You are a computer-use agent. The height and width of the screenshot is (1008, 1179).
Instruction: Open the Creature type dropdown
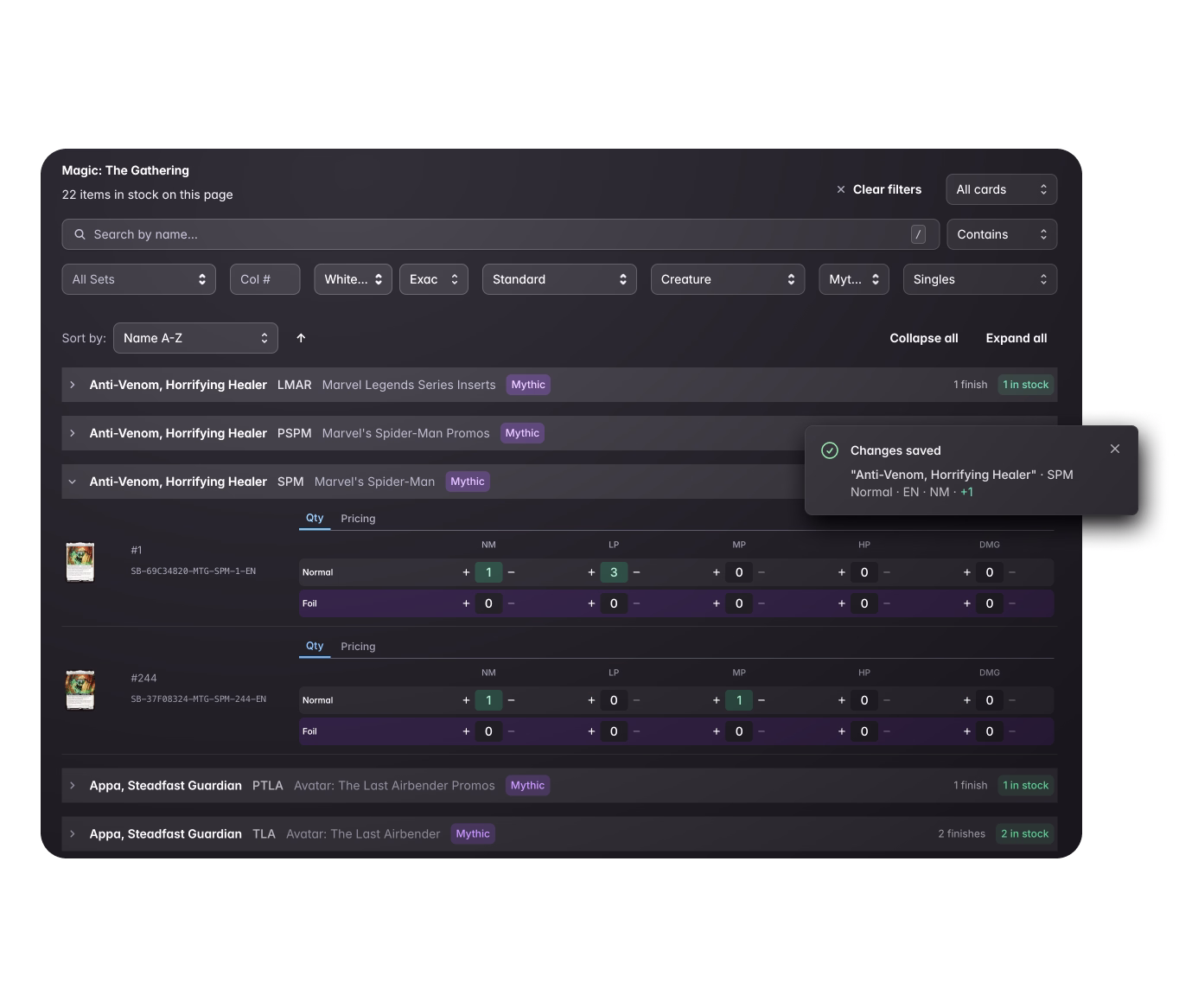[728, 279]
